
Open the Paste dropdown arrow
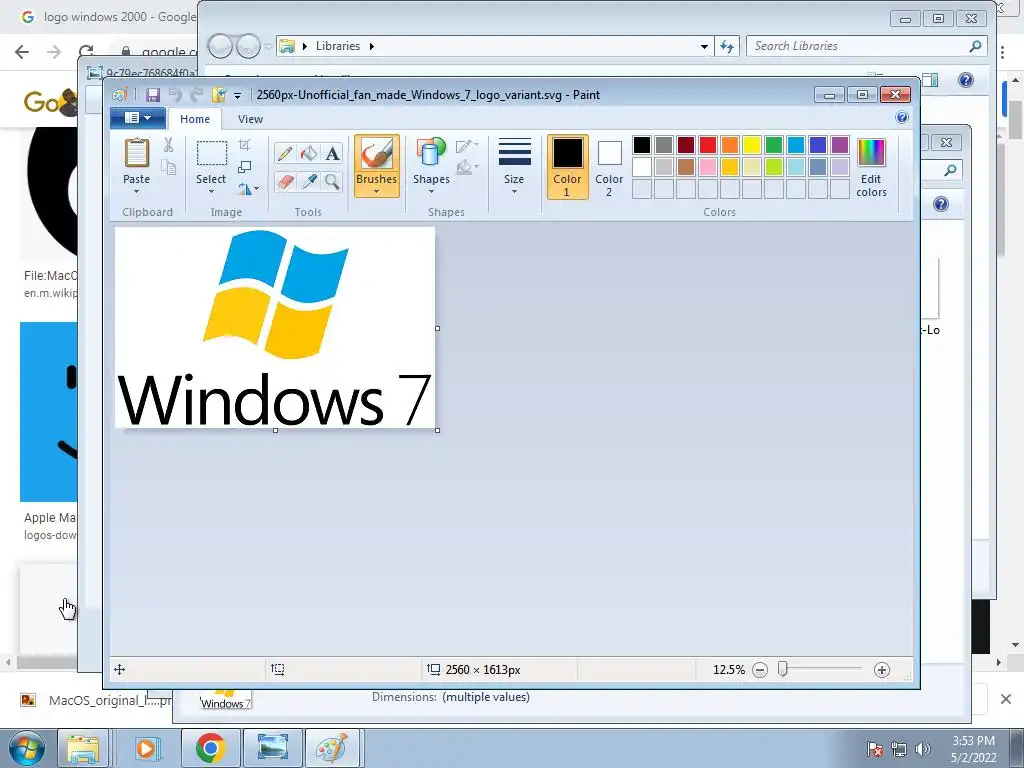[136, 192]
